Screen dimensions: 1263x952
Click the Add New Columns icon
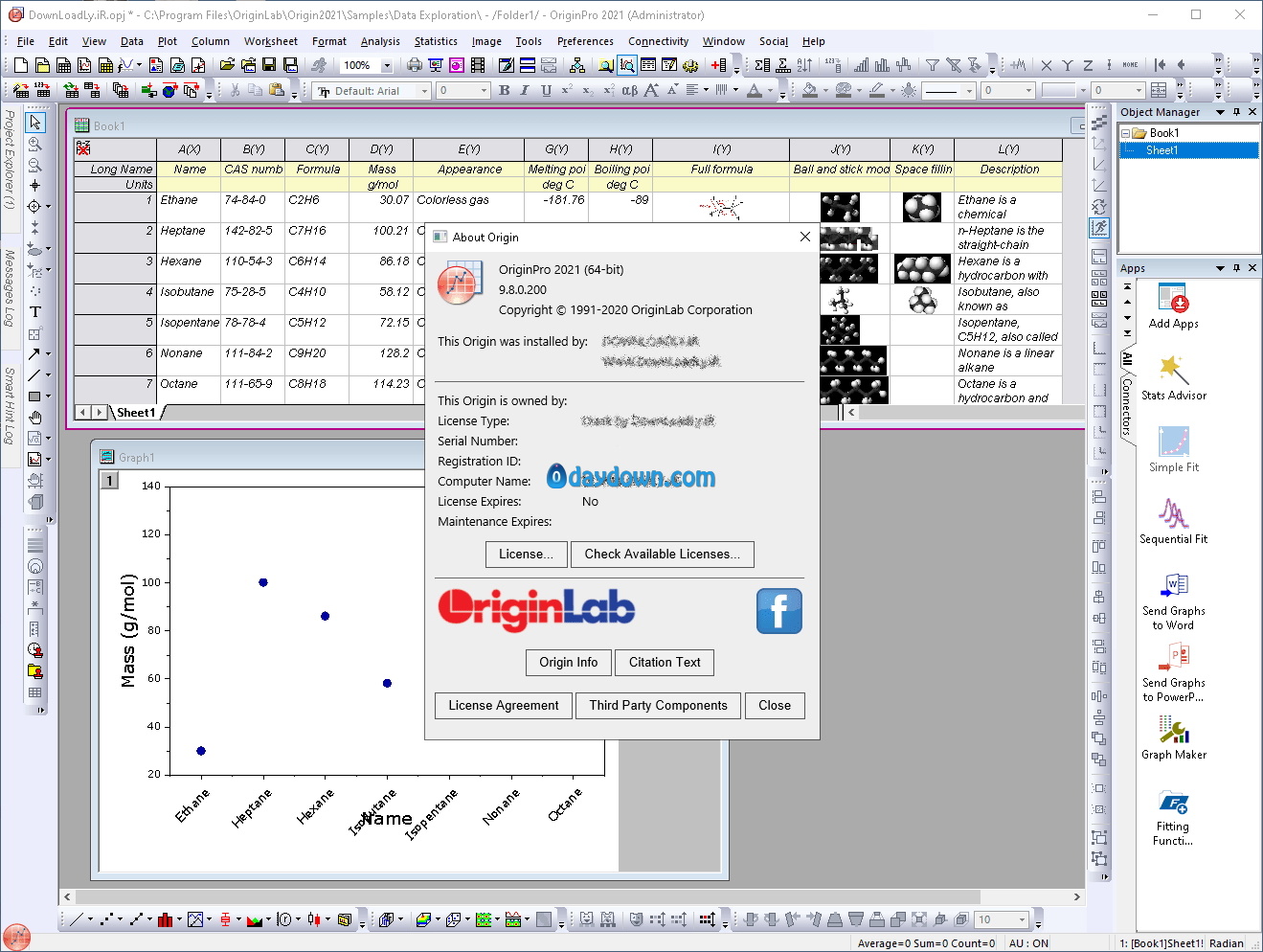719,65
